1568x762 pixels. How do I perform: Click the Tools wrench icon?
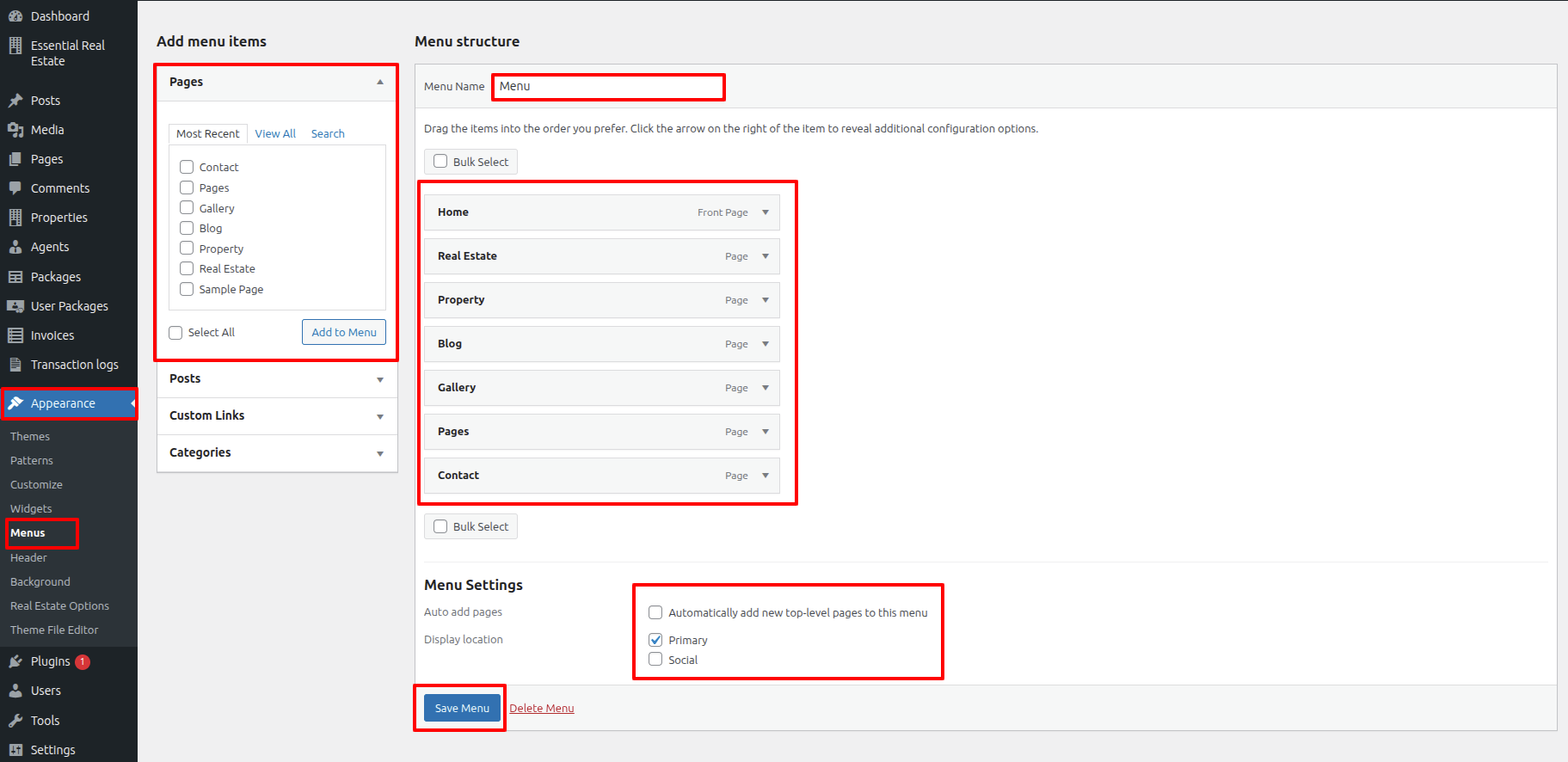(15, 721)
